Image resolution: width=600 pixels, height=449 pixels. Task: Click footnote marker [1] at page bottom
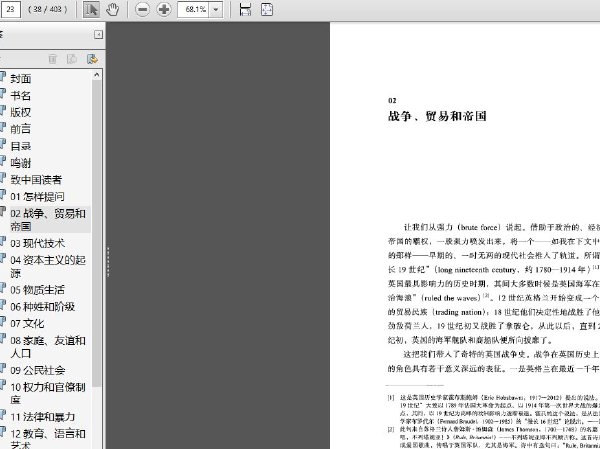coord(391,398)
